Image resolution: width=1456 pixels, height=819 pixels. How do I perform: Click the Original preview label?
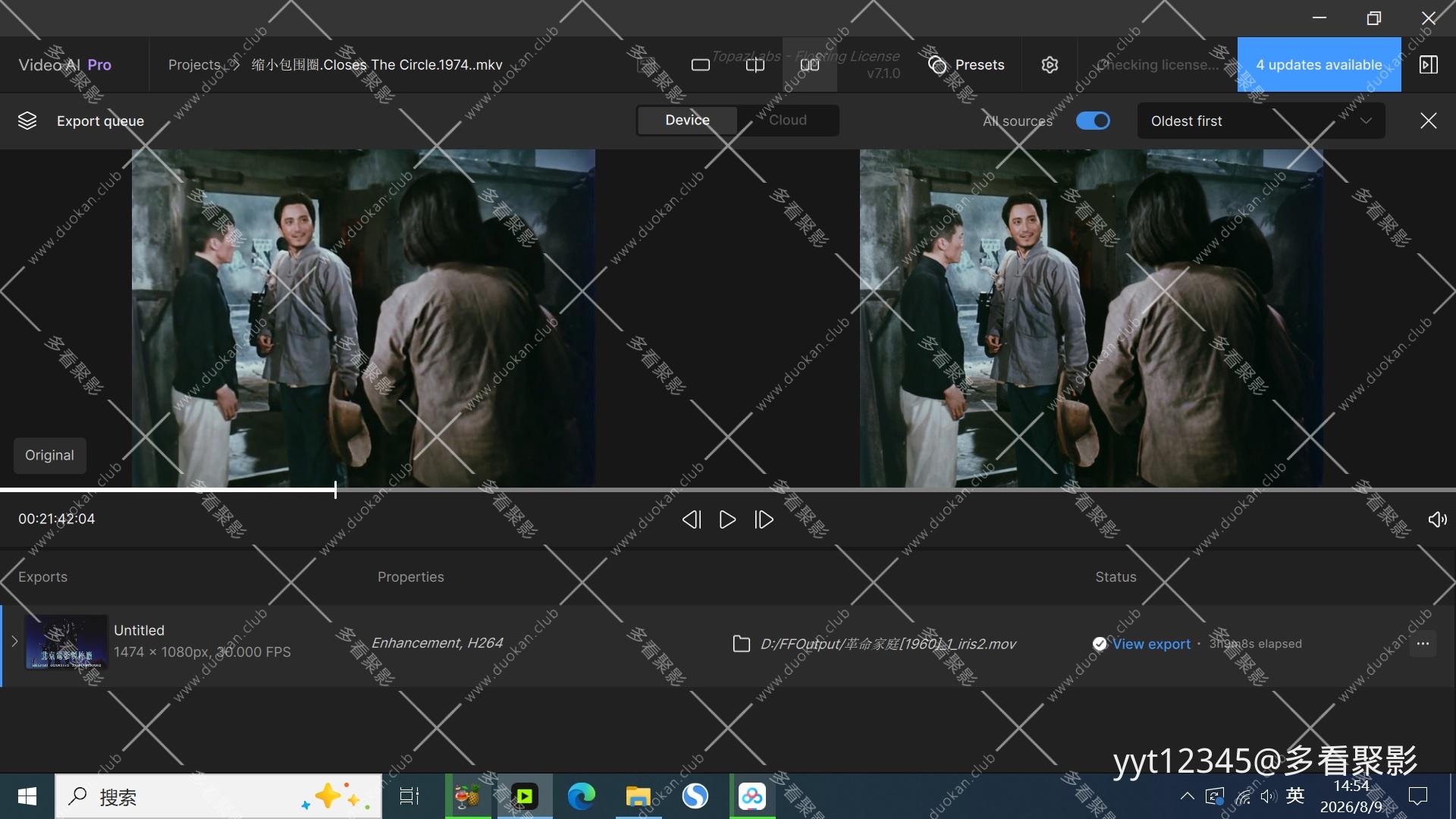[50, 455]
